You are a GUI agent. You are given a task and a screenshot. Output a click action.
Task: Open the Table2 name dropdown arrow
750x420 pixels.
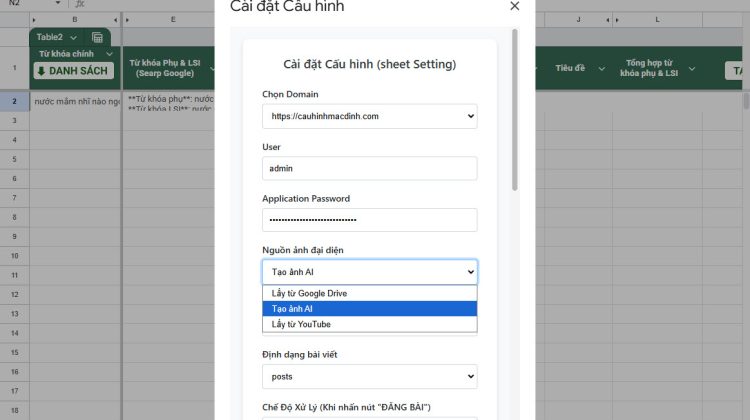click(x=73, y=37)
